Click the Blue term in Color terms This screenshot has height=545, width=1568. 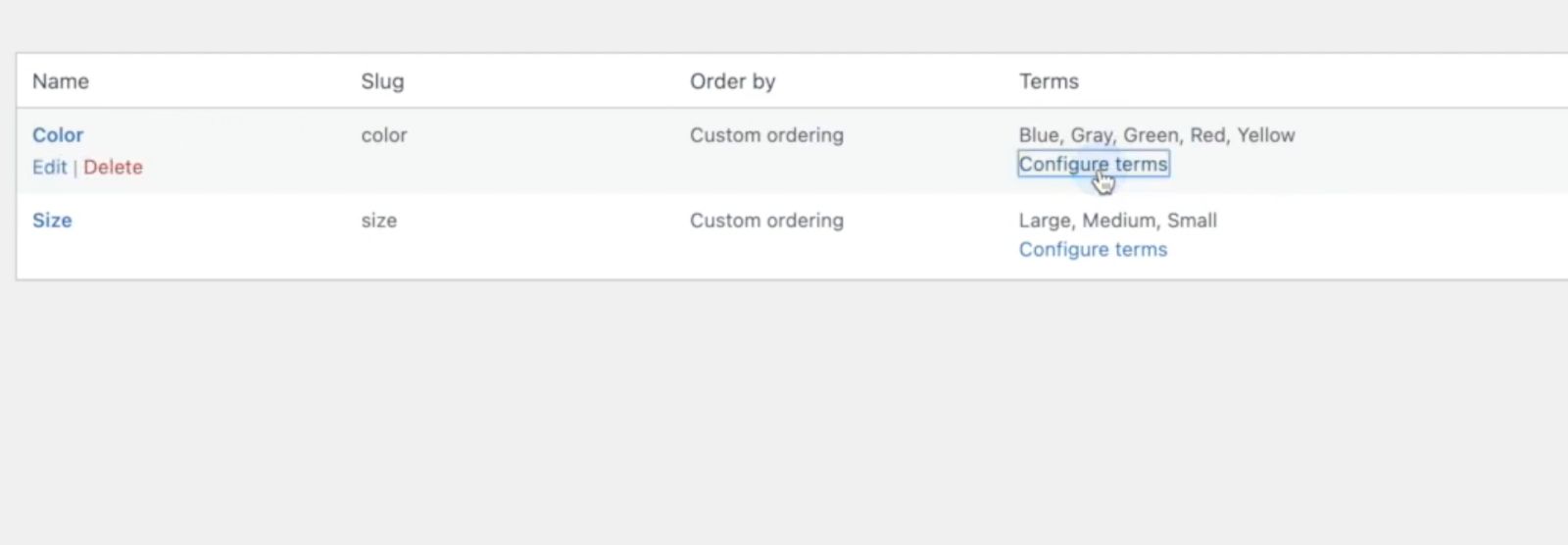click(x=1038, y=135)
